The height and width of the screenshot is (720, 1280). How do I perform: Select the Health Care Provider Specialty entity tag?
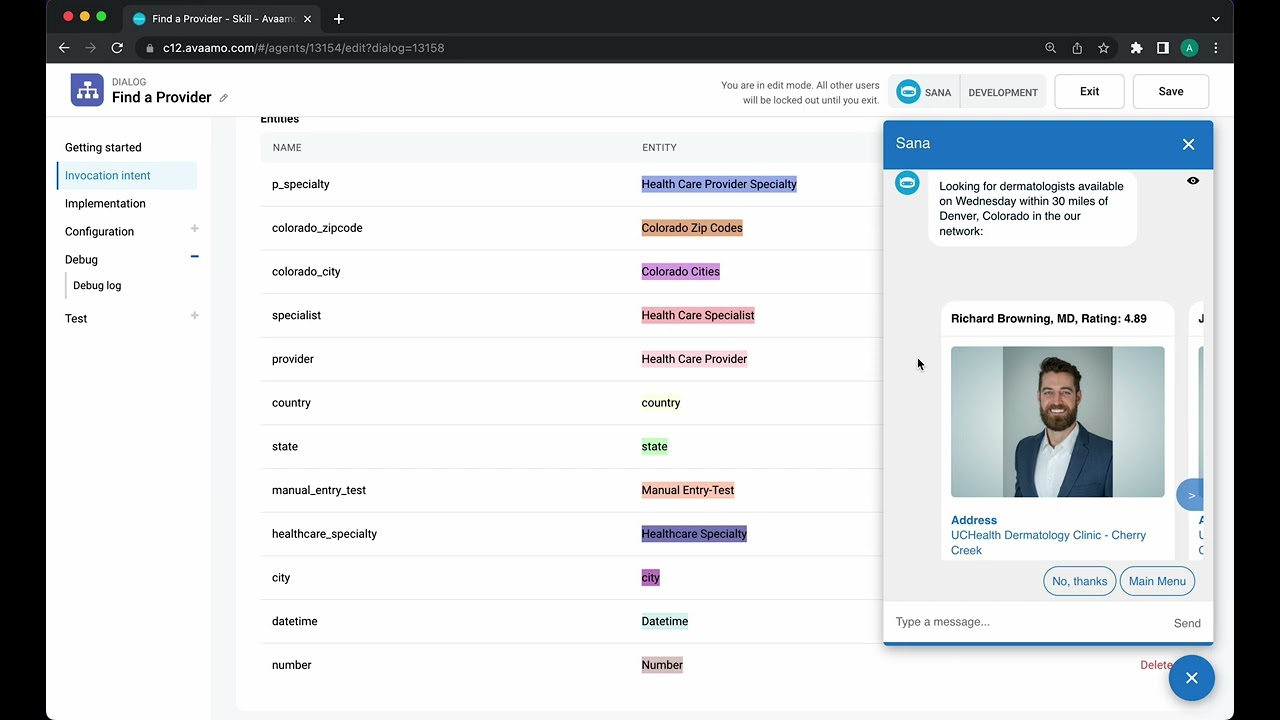719,184
